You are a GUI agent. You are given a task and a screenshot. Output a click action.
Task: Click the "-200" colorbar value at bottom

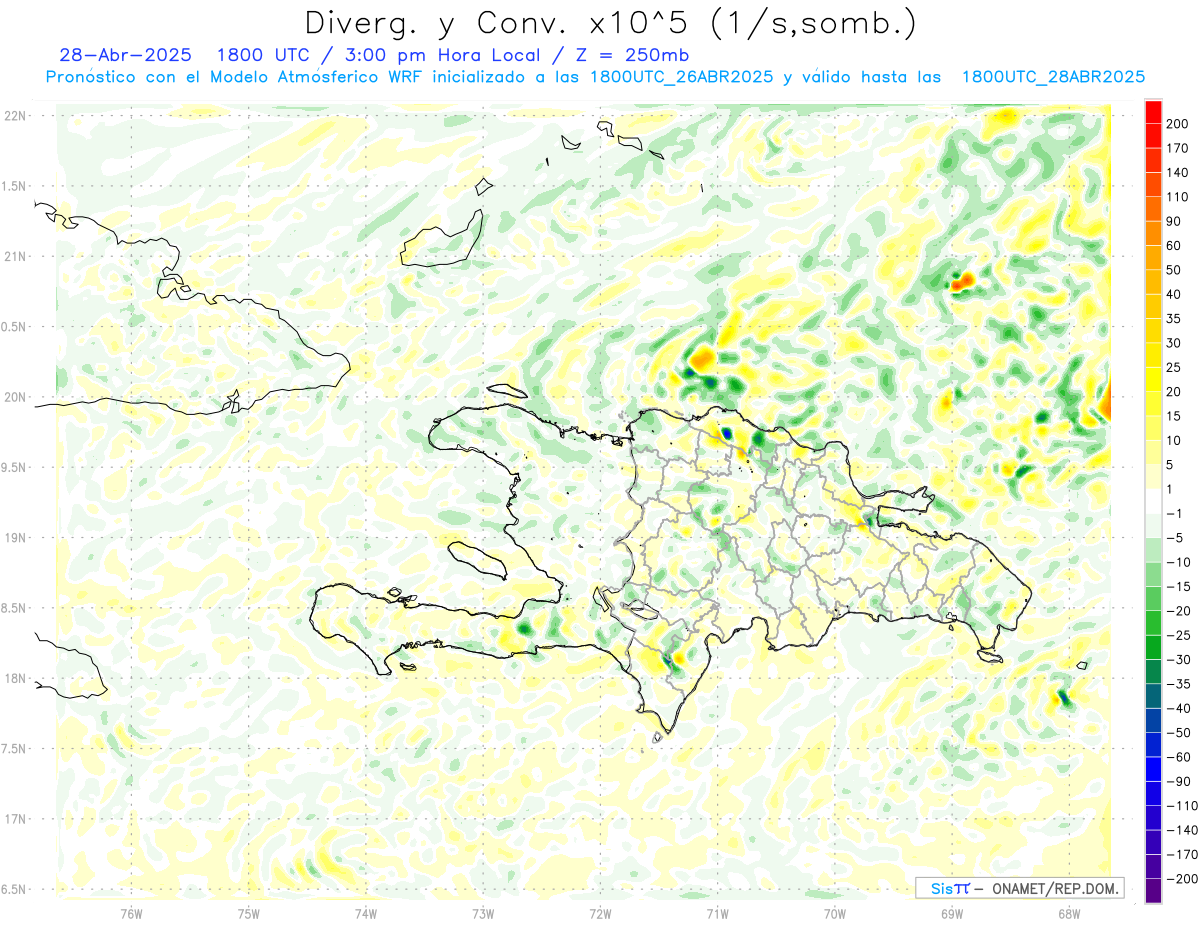(x=1181, y=879)
